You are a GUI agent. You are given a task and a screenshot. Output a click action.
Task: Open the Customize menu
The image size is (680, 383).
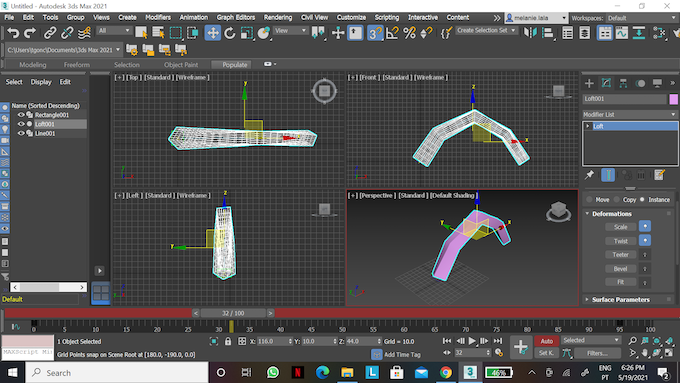[351, 18]
